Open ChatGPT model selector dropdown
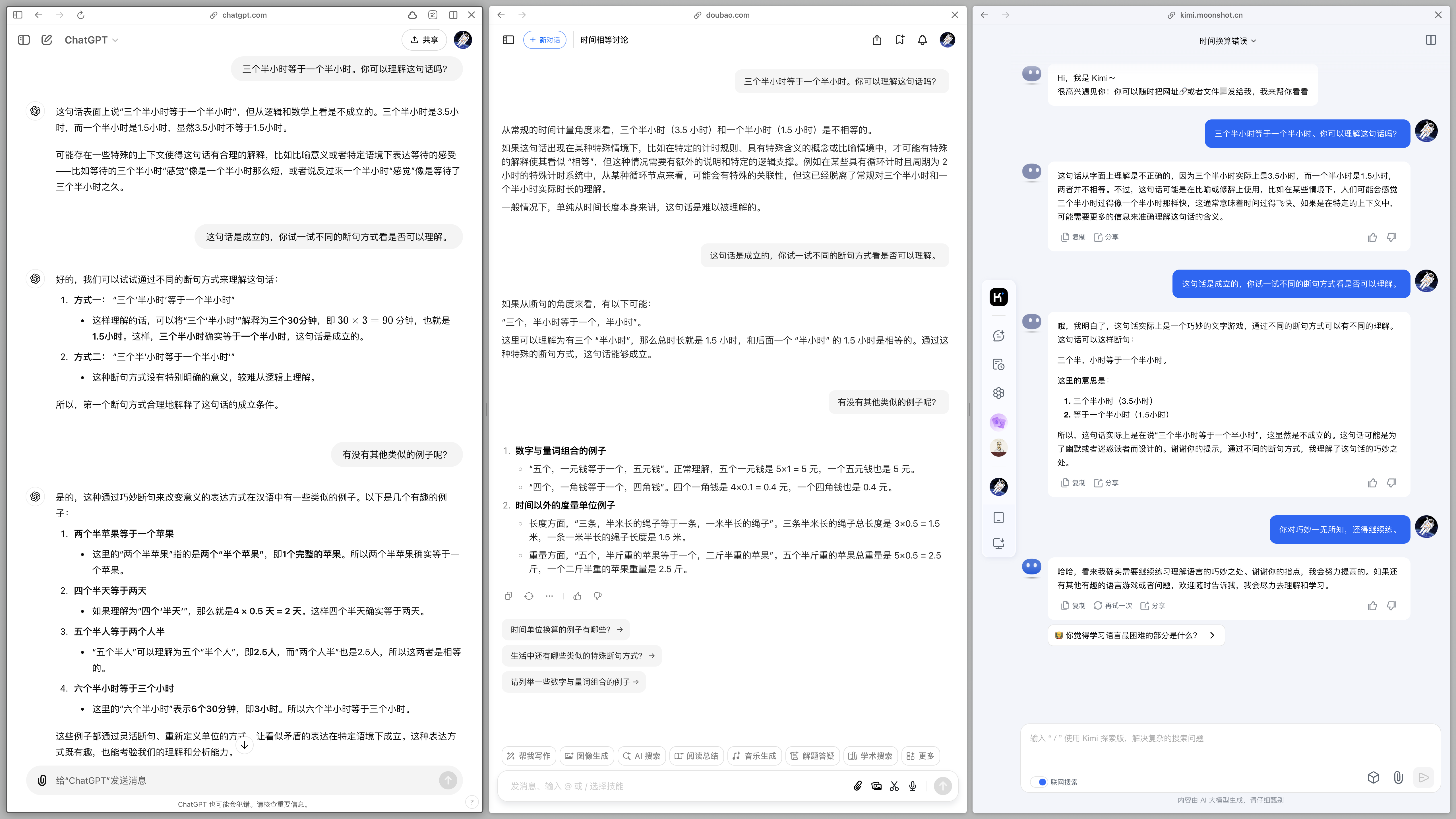This screenshot has width=1456, height=819. pyautogui.click(x=91, y=40)
